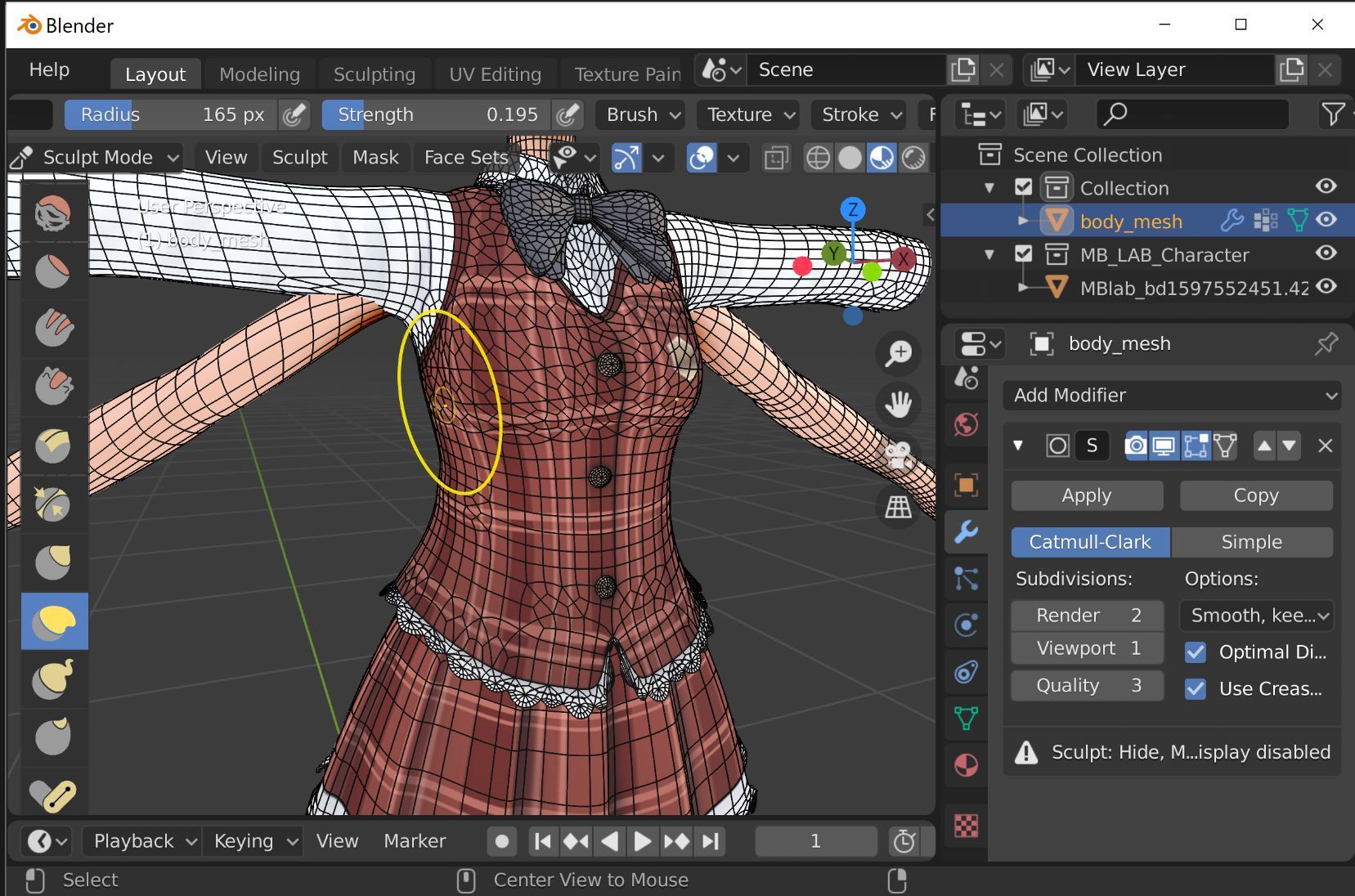
Task: Switch to wireframe viewport shading
Action: (x=818, y=158)
